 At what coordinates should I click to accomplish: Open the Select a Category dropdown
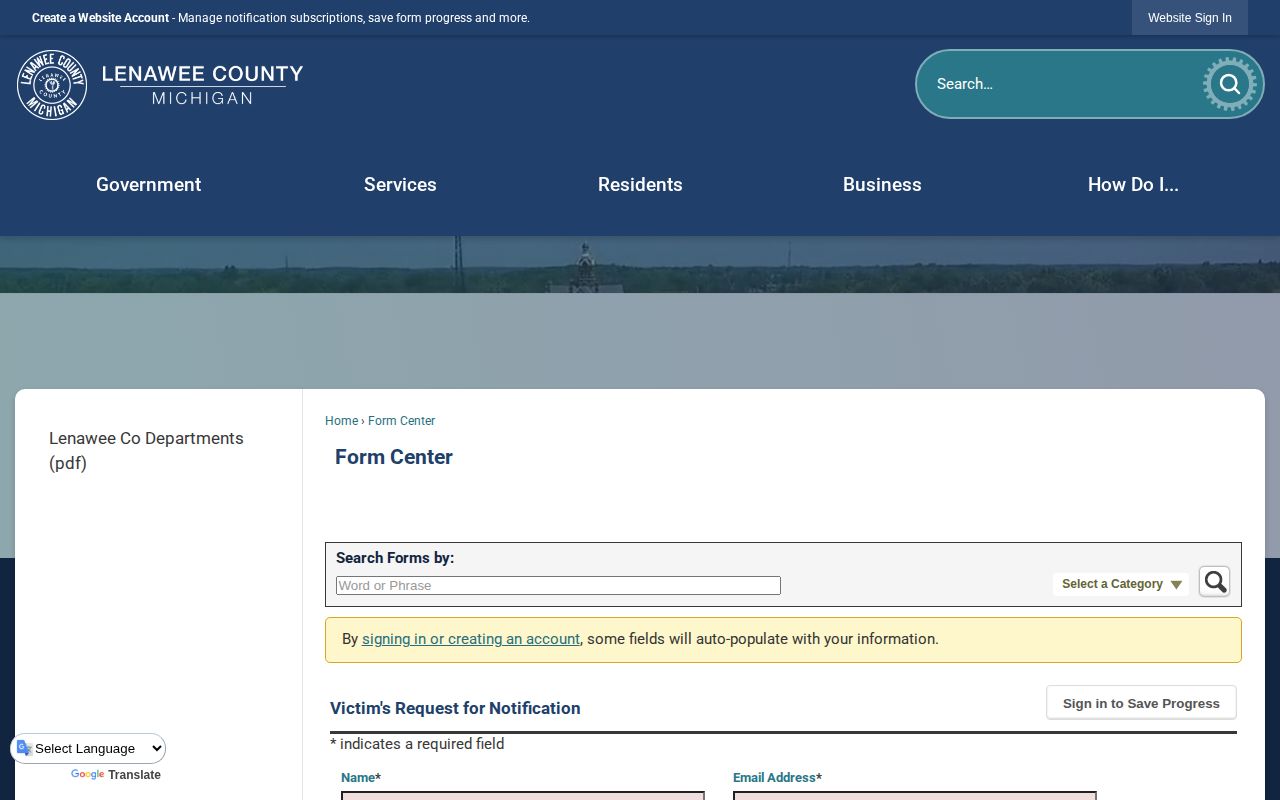pos(1121,584)
